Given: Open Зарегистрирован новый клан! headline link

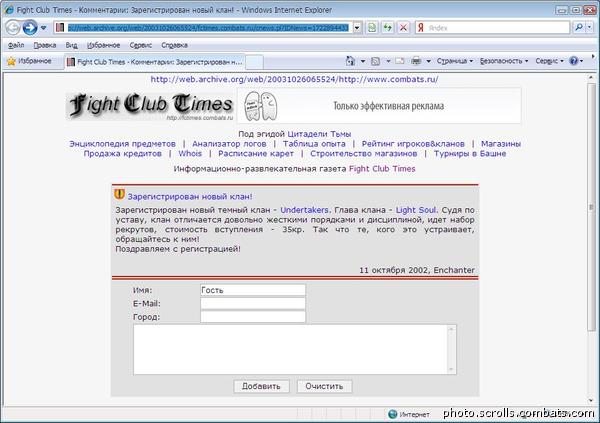Looking at the screenshot, I should click(x=190, y=197).
